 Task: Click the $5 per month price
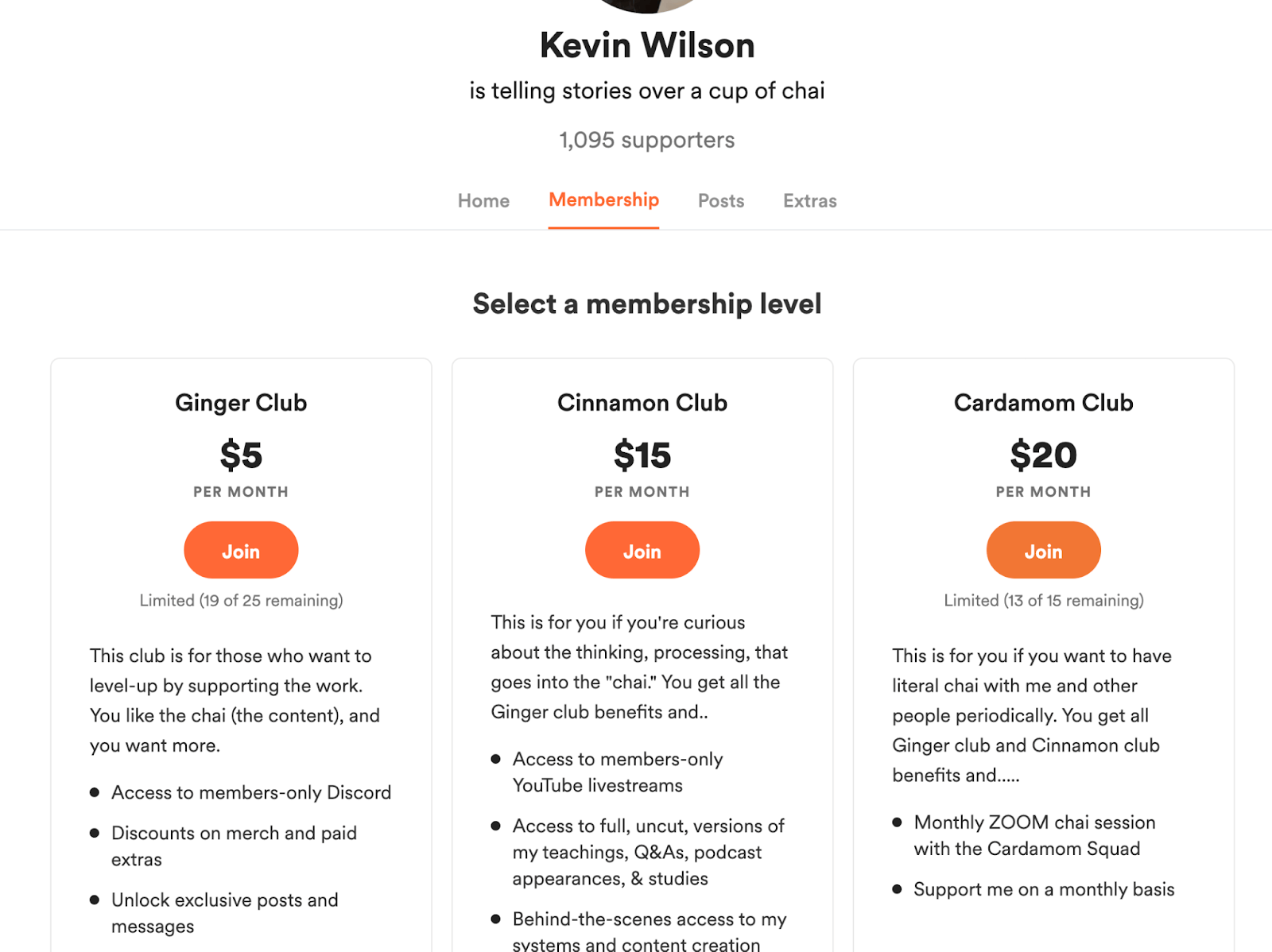pos(241,457)
